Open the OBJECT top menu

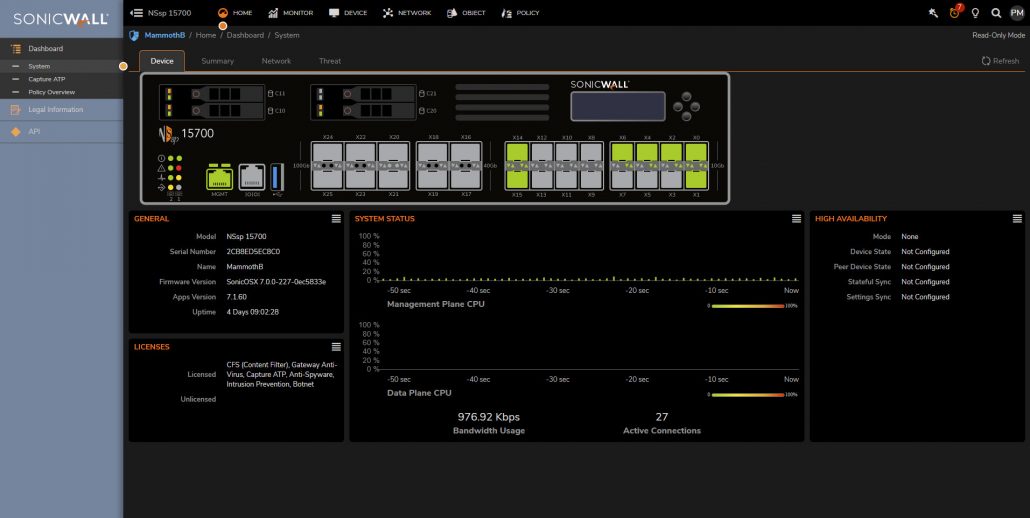(x=466, y=12)
